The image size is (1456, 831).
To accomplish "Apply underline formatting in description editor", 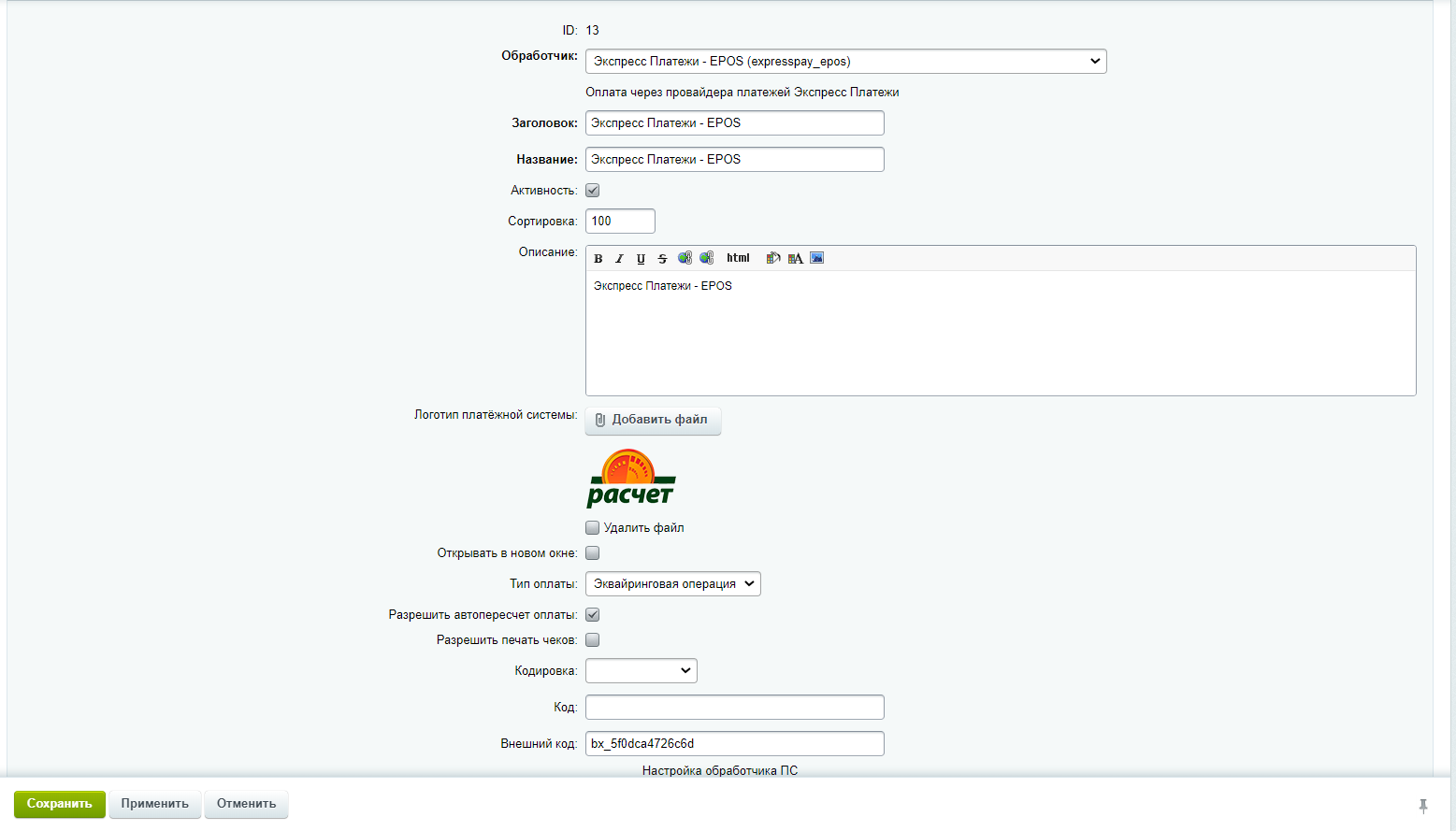I will click(x=641, y=259).
